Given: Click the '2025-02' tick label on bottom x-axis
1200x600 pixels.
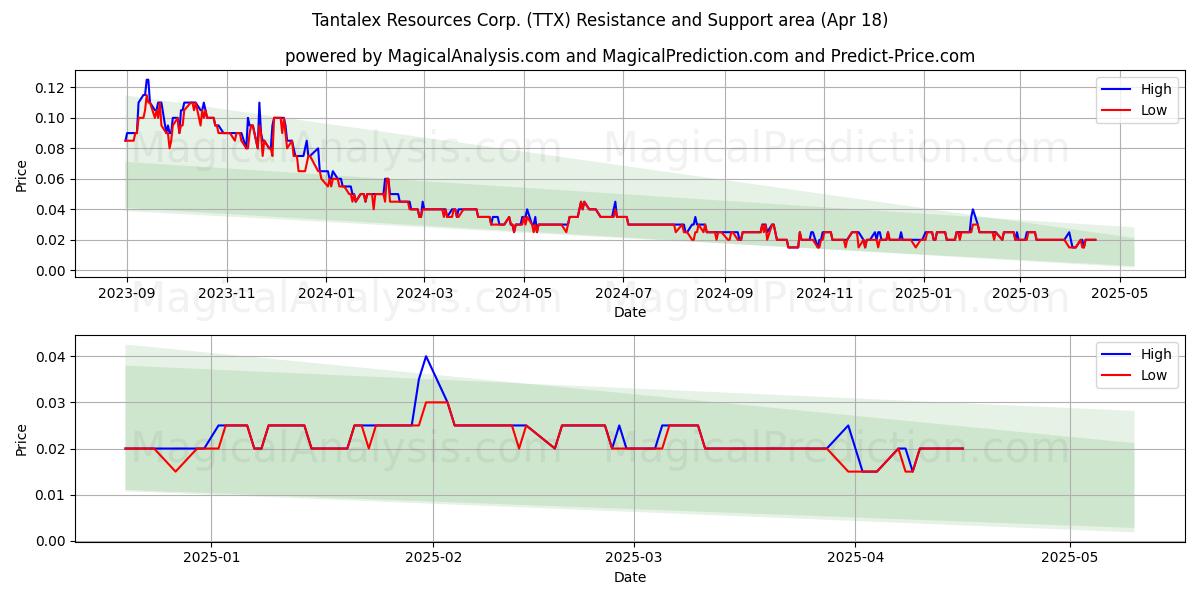Looking at the screenshot, I should [433, 559].
